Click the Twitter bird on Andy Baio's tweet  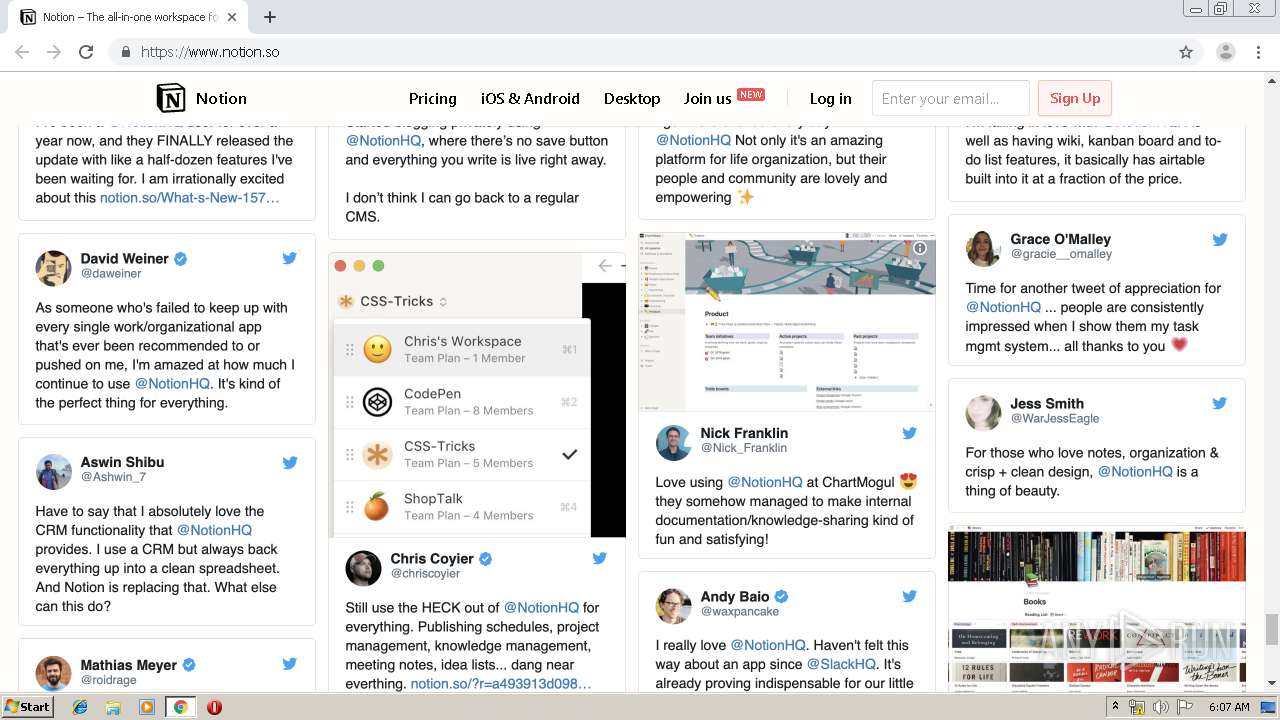(x=909, y=596)
